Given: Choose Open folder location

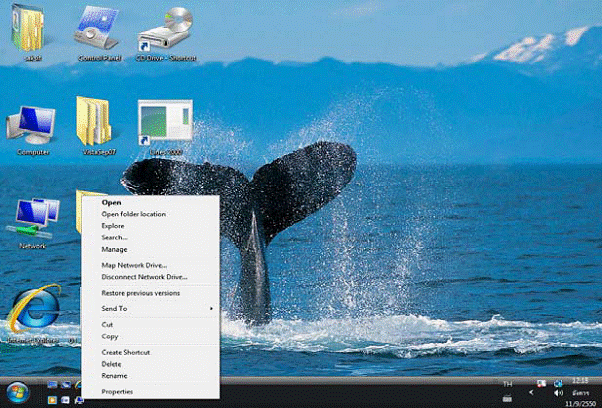Looking at the screenshot, I should click(150, 214).
